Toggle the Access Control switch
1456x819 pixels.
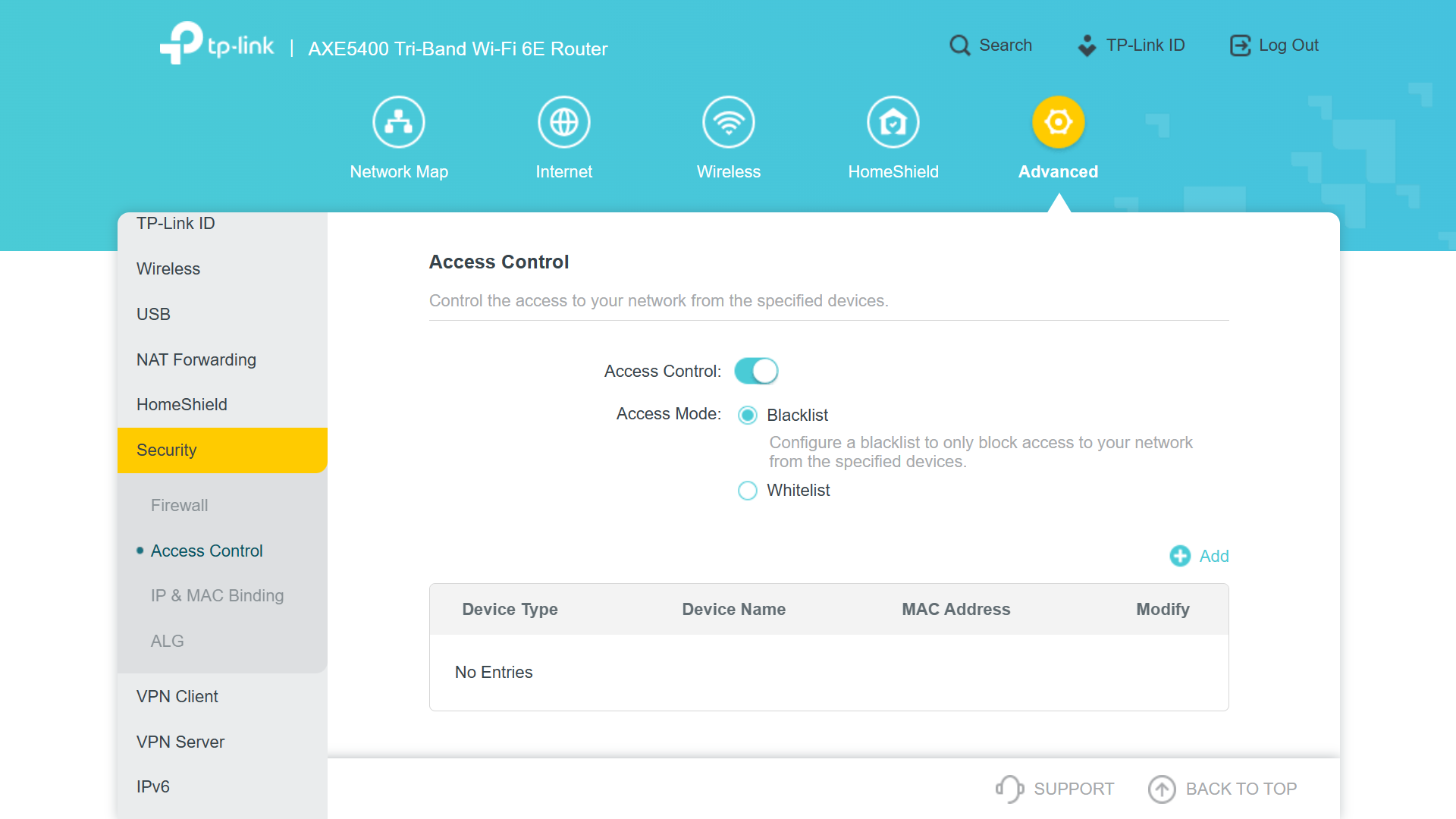click(x=757, y=370)
